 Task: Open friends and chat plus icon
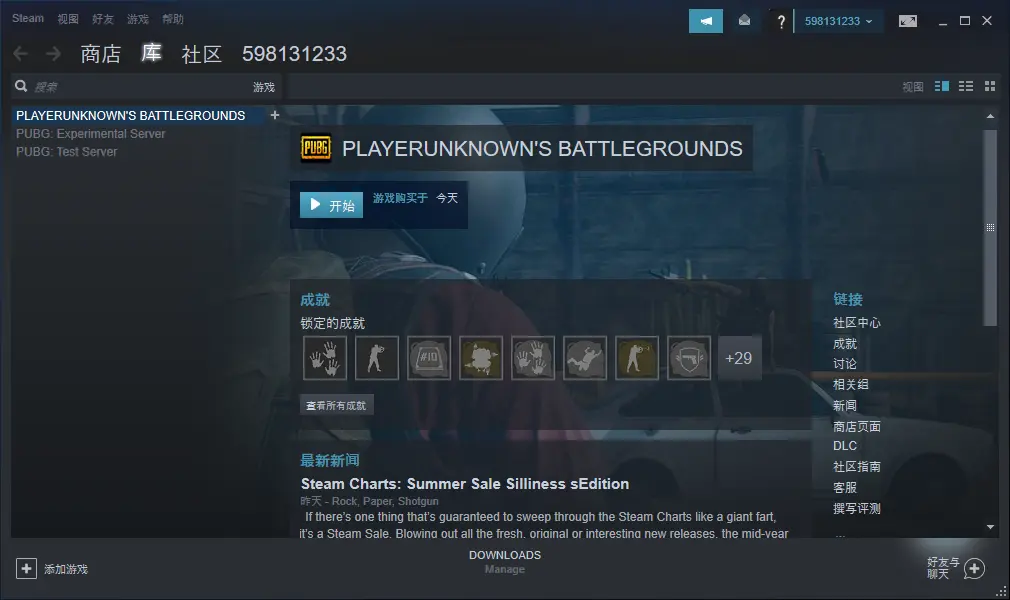[974, 568]
